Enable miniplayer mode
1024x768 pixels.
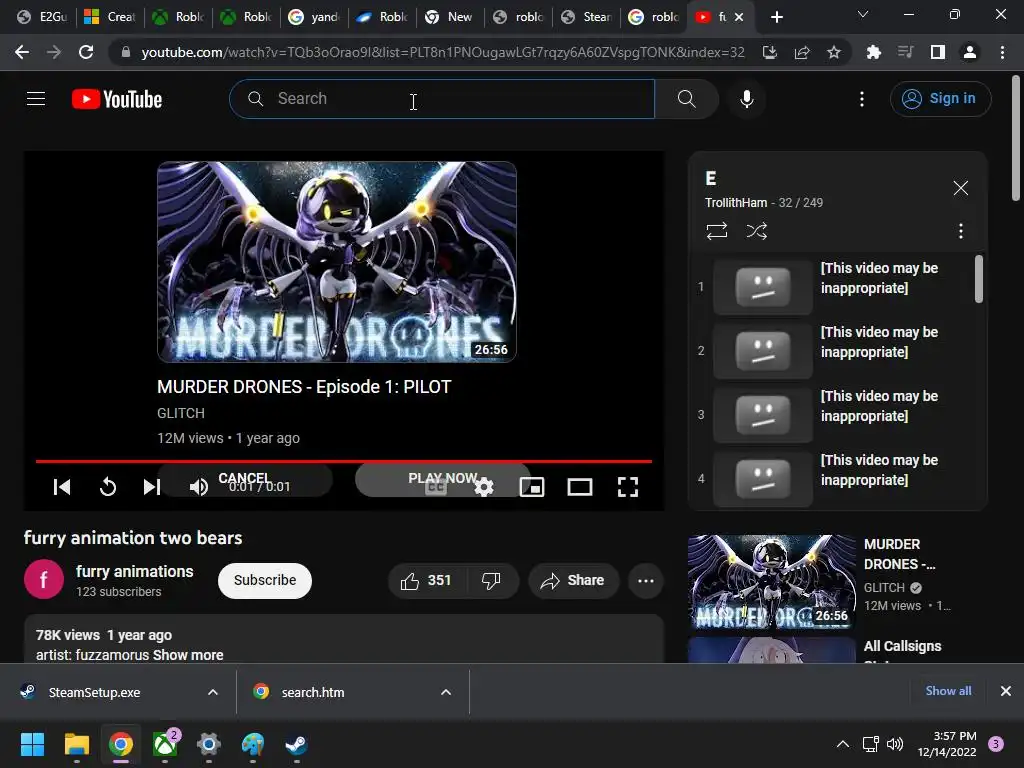pyautogui.click(x=532, y=487)
